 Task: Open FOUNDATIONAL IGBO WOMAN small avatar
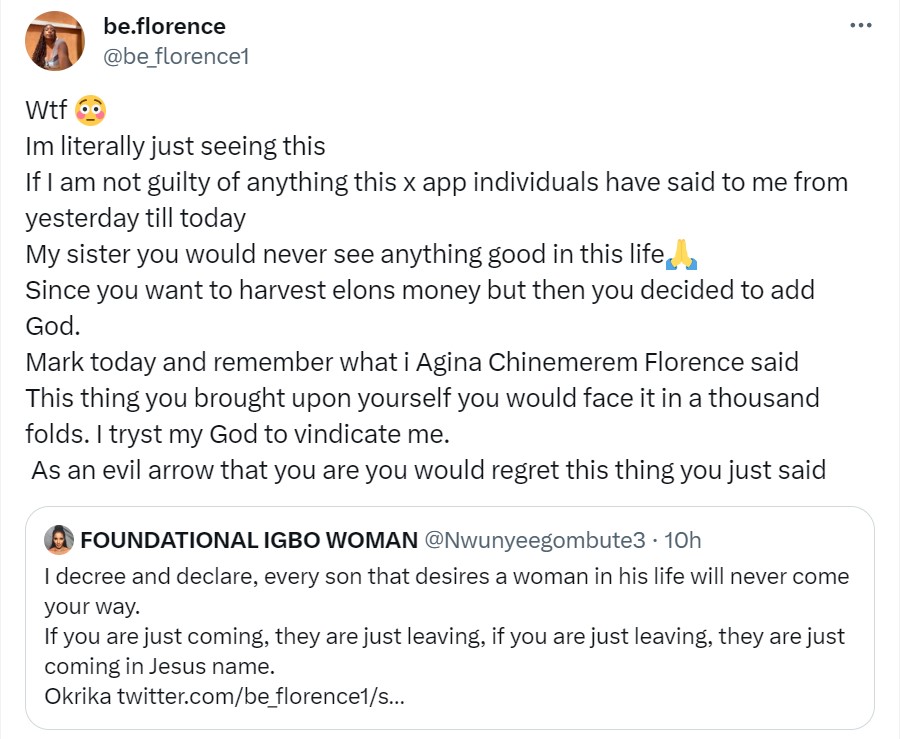pos(59,540)
